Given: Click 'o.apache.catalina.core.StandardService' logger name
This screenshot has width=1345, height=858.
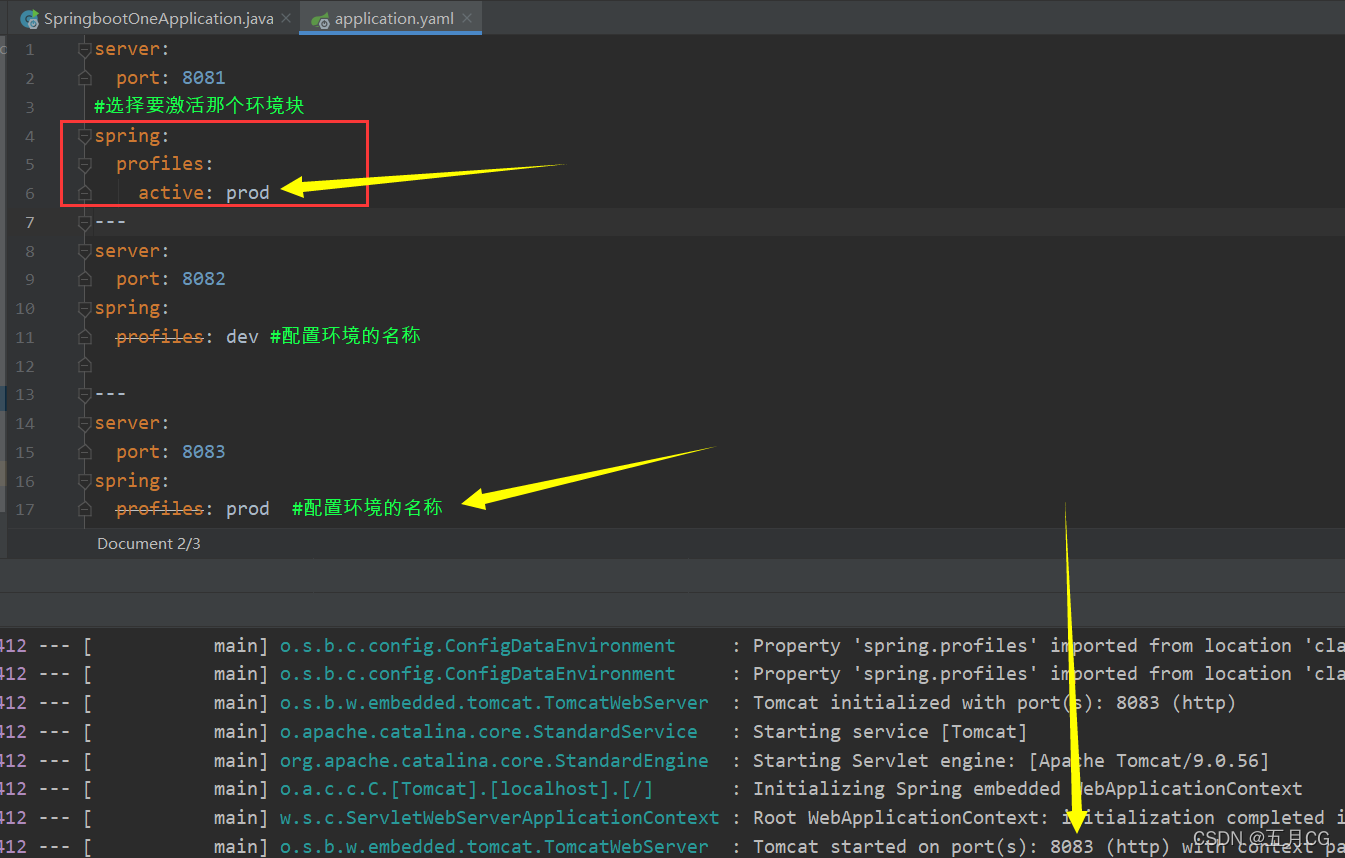Looking at the screenshot, I should (x=488, y=732).
